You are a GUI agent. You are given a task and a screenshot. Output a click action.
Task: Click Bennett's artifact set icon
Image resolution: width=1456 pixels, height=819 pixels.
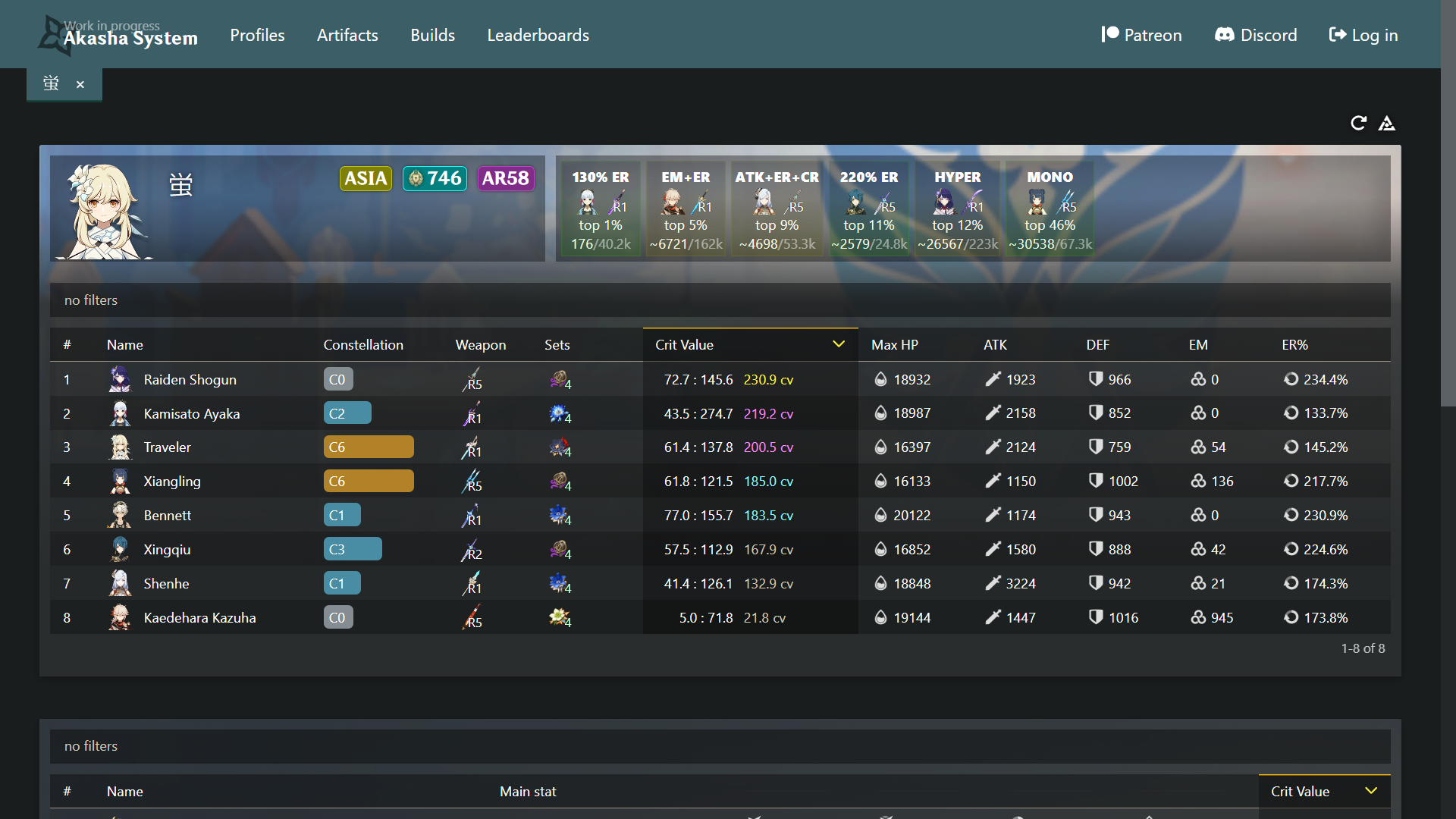(560, 515)
